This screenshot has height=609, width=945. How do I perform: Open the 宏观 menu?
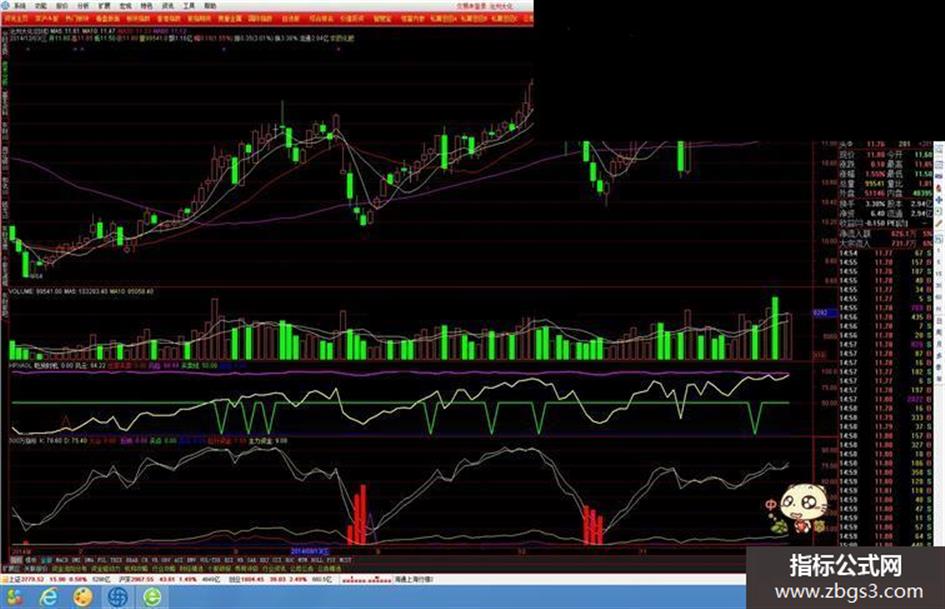125,5
